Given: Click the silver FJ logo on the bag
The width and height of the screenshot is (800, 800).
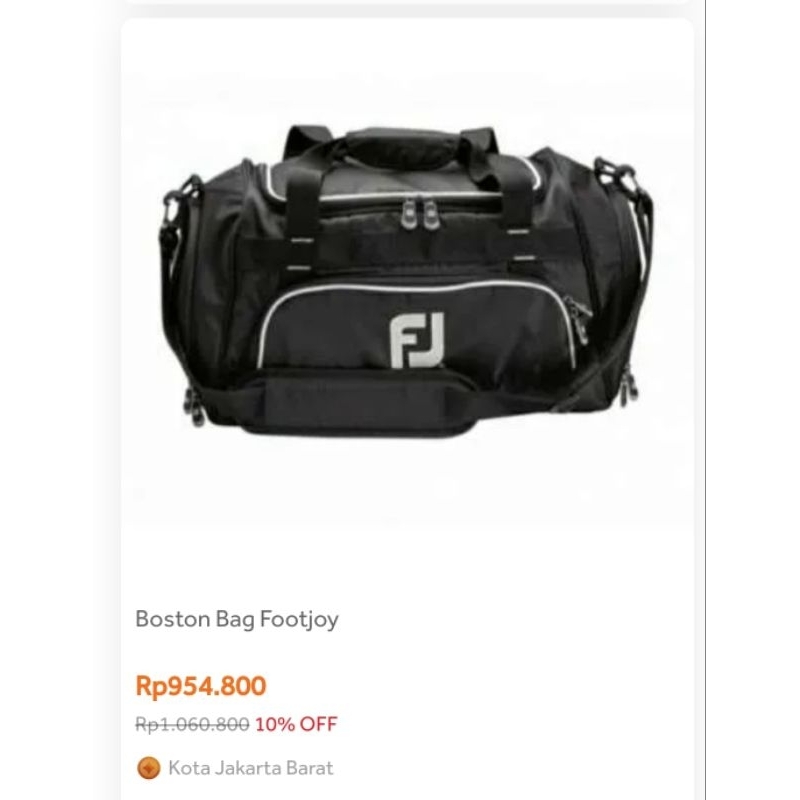Looking at the screenshot, I should (417, 340).
